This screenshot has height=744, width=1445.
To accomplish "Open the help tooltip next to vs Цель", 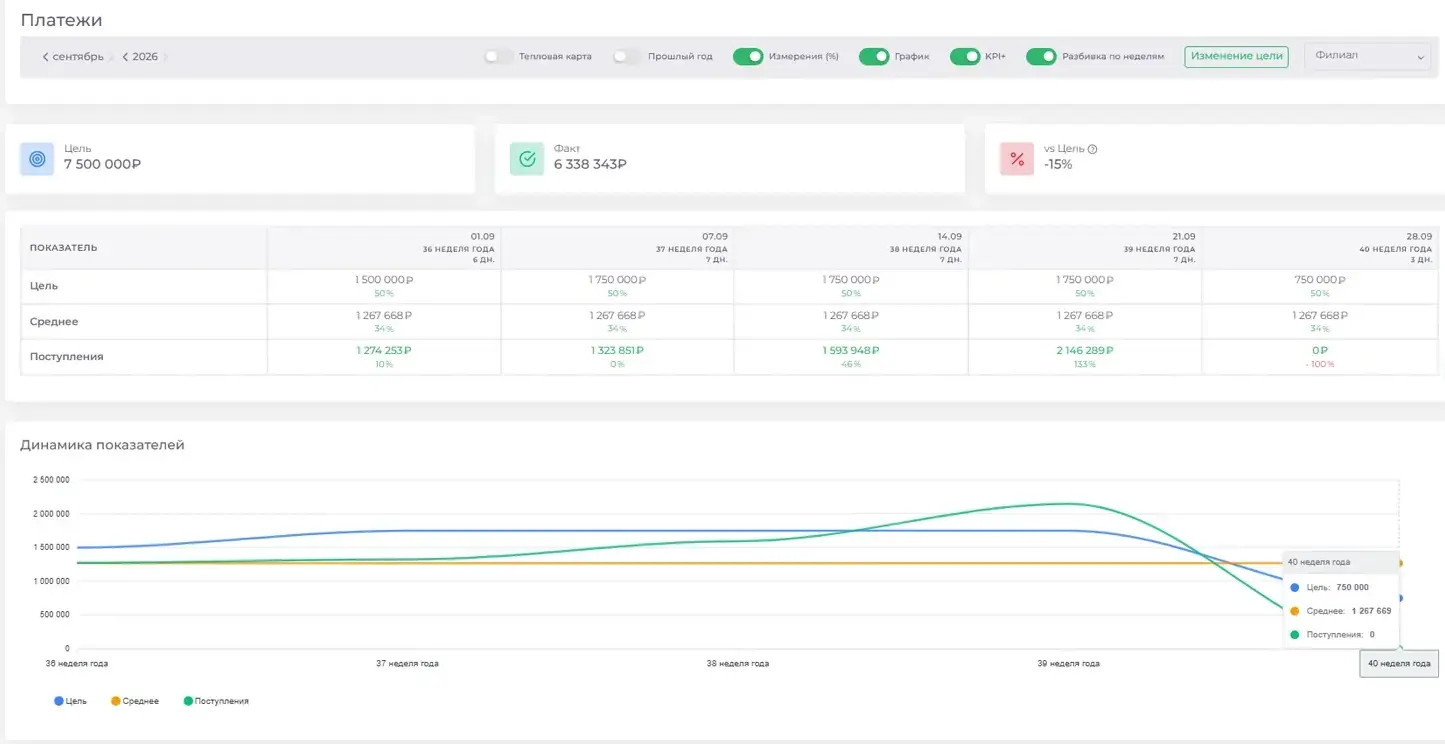I will pyautogui.click(x=1092, y=149).
